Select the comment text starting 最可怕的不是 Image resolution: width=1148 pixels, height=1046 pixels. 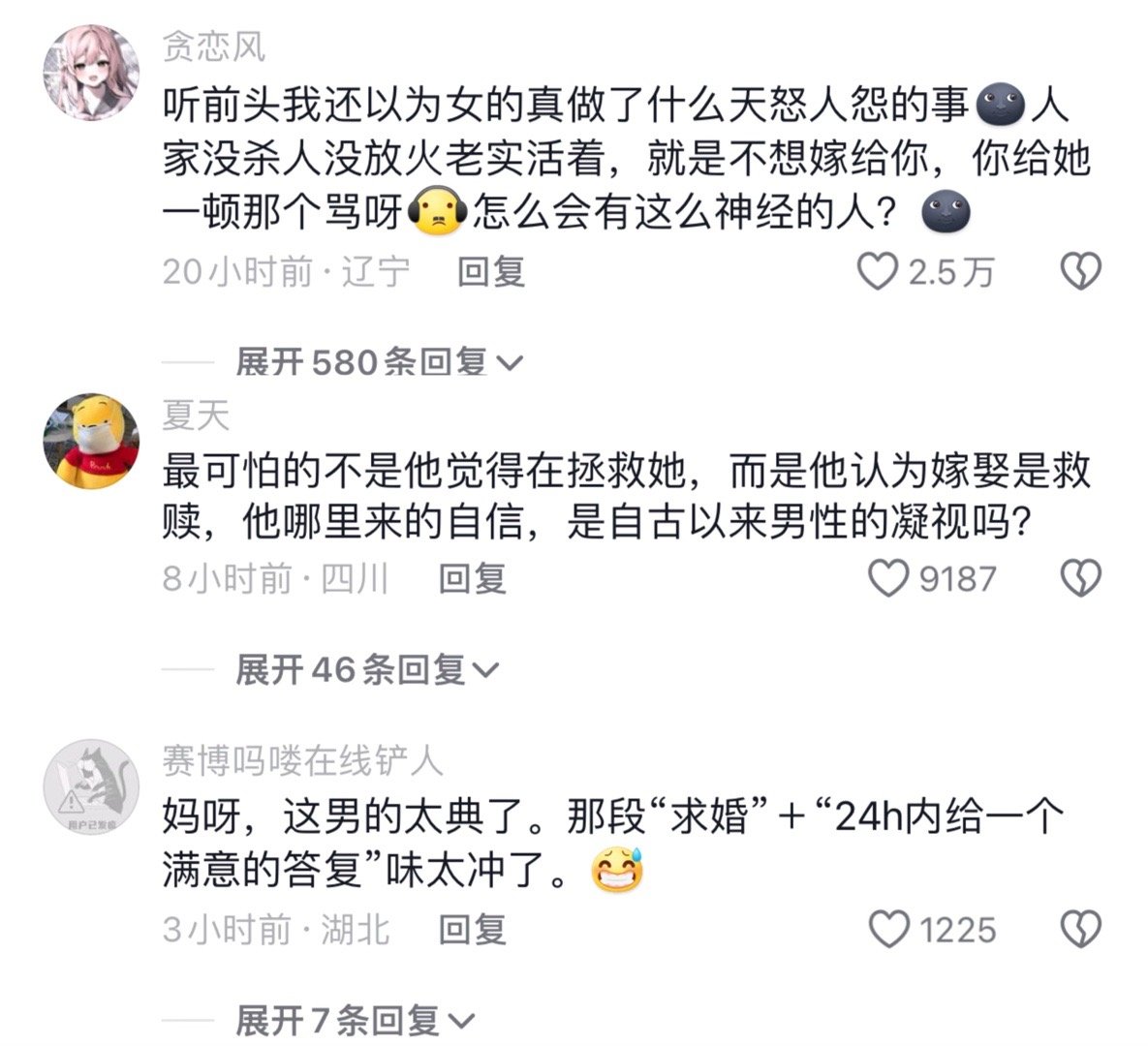(x=626, y=496)
